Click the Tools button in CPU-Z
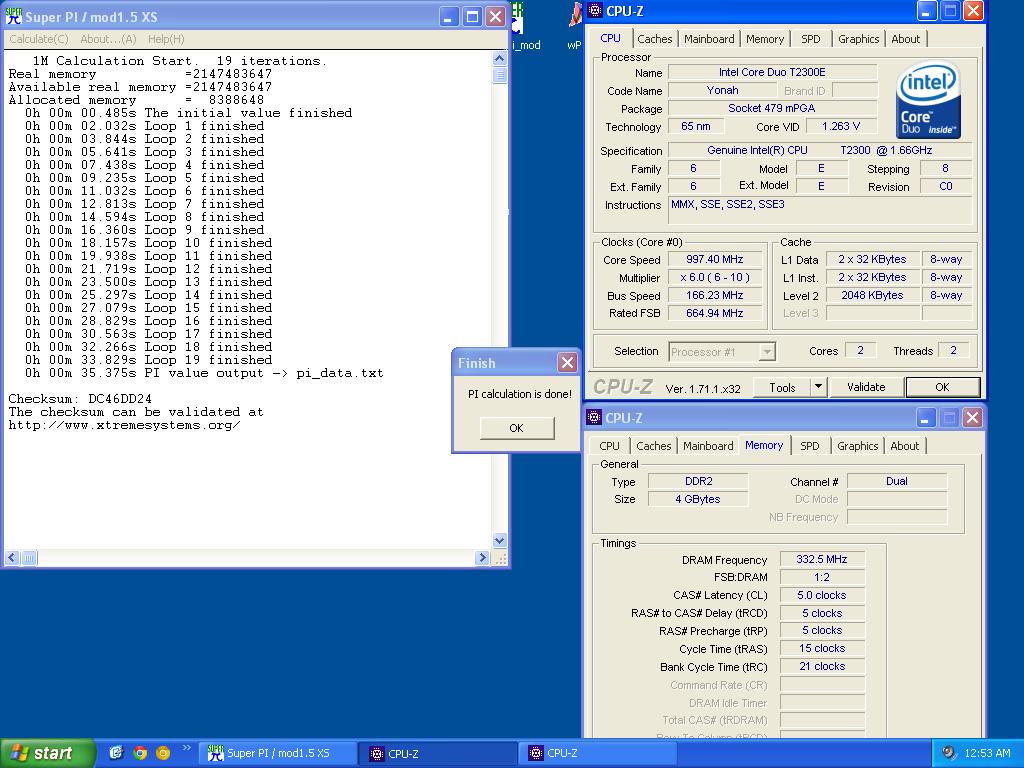 click(x=782, y=387)
